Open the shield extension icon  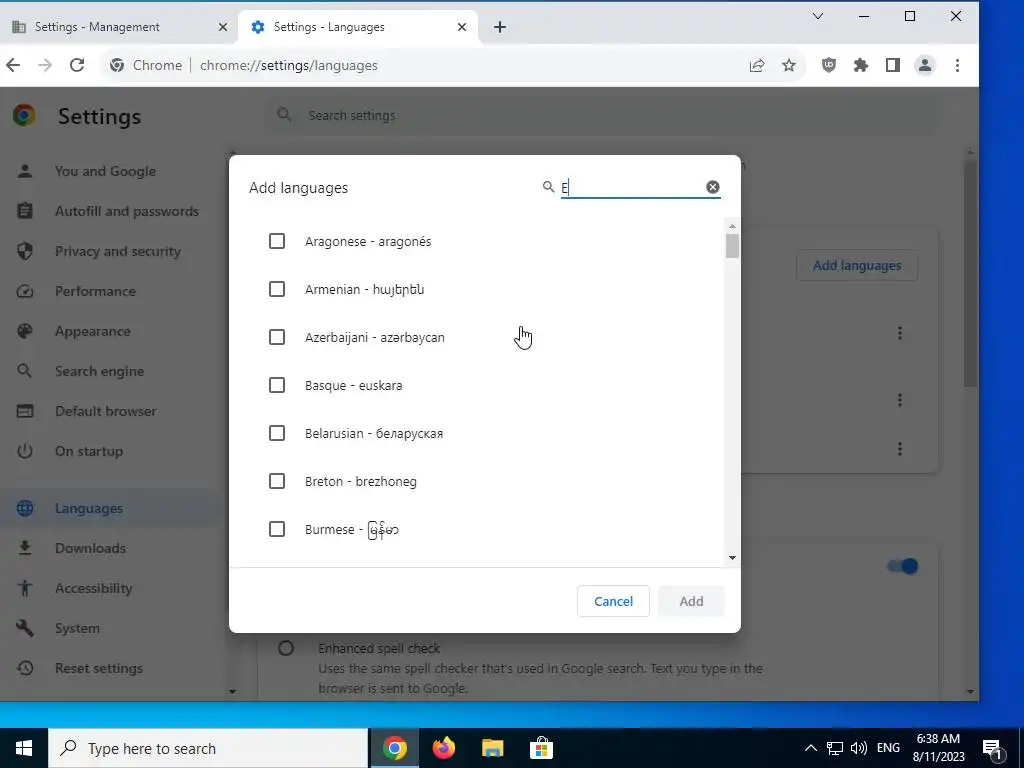pos(829,65)
